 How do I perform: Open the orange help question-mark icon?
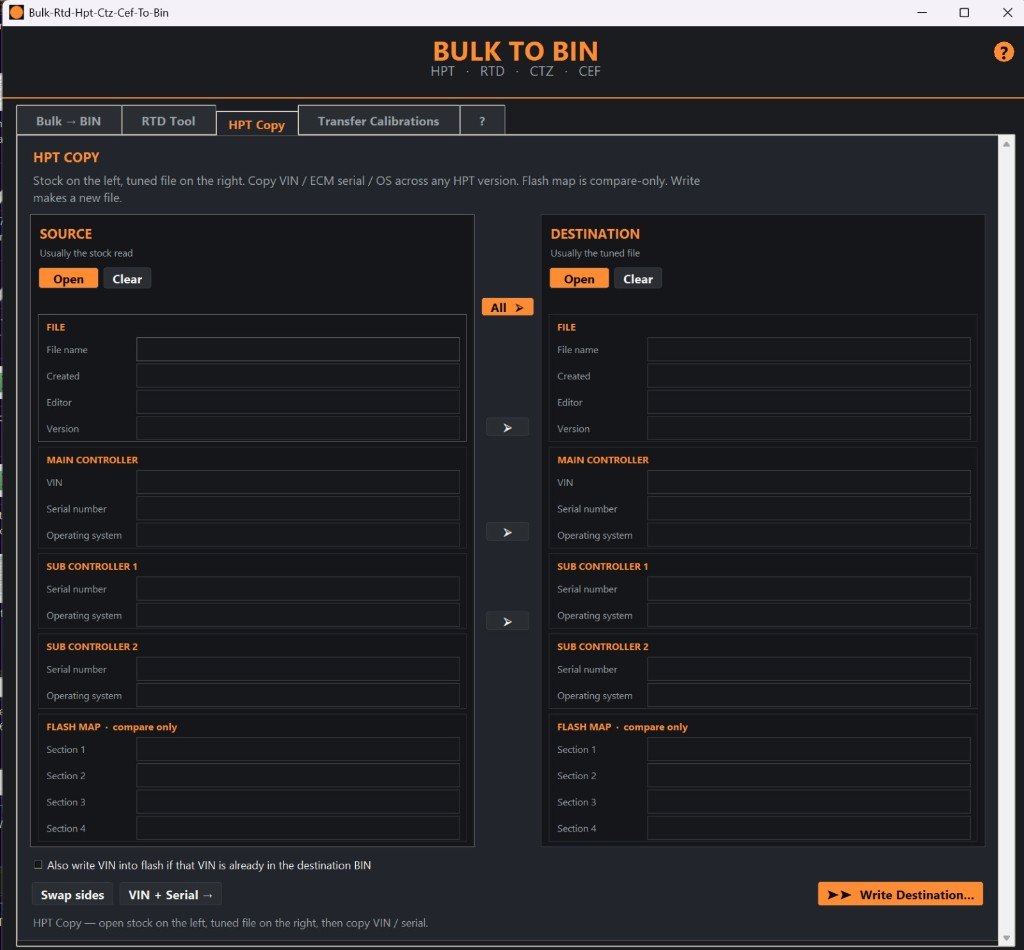[1003, 52]
